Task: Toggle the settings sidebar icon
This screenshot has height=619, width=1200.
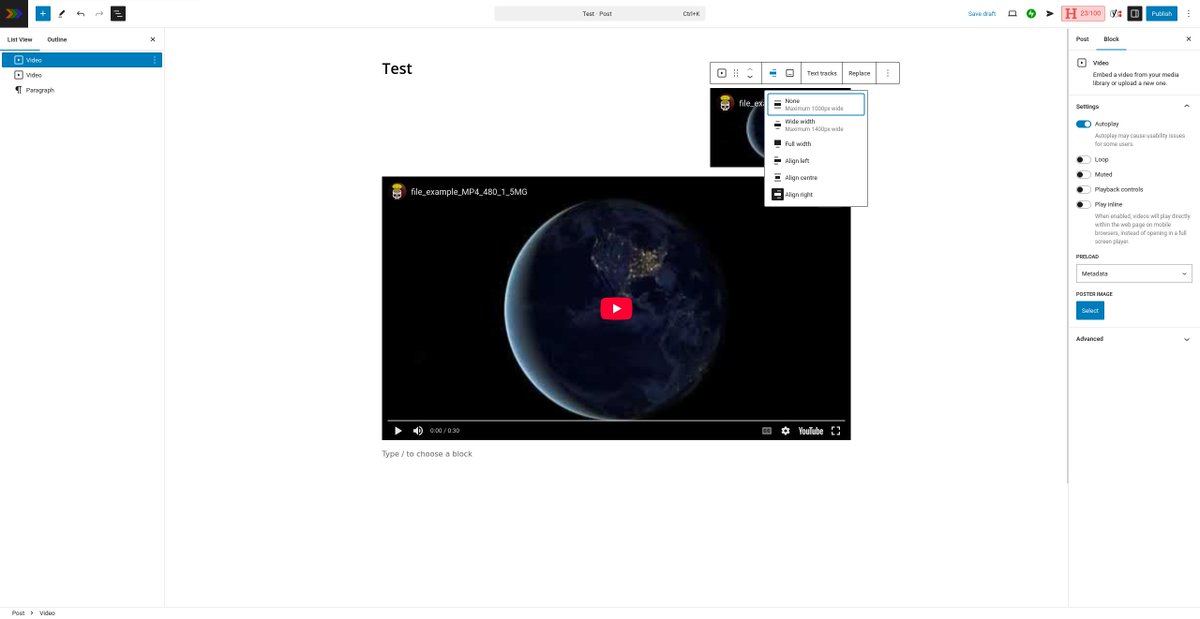Action: tap(1135, 13)
